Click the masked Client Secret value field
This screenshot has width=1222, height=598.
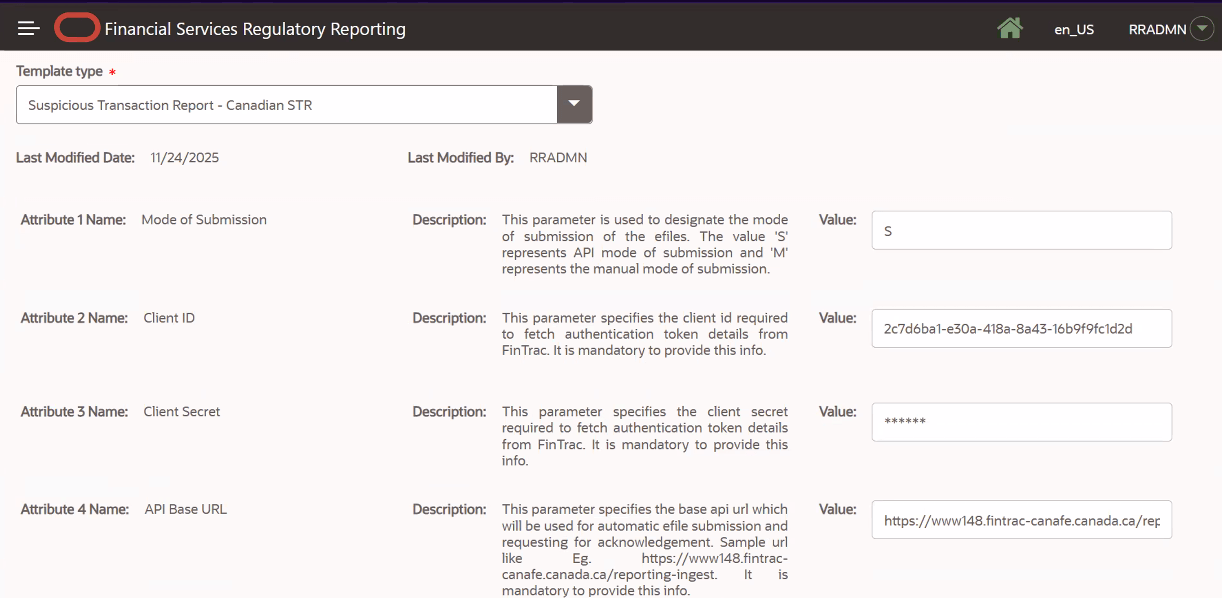[x=1021, y=421]
